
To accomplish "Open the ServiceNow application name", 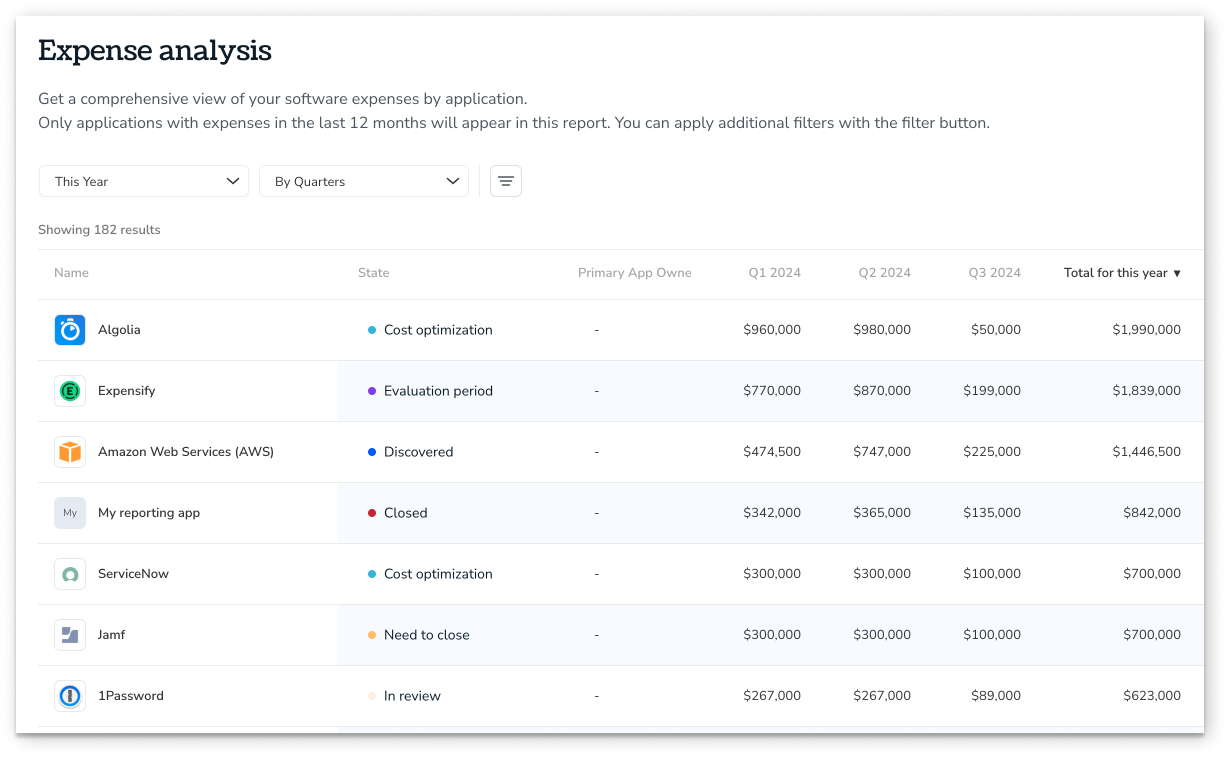I will point(133,574).
